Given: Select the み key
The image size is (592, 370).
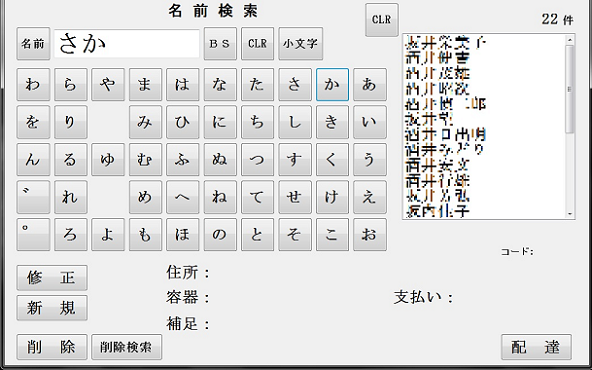Looking at the screenshot, I should (x=145, y=122).
